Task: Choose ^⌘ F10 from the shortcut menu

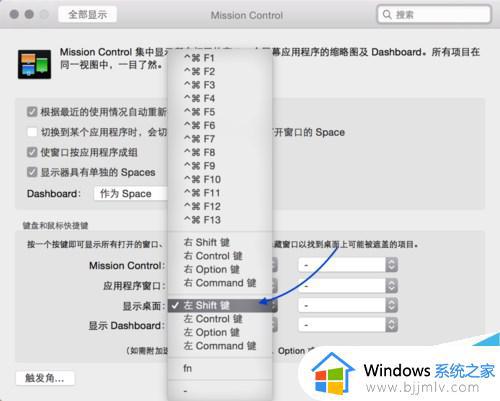Action: [x=220, y=179]
